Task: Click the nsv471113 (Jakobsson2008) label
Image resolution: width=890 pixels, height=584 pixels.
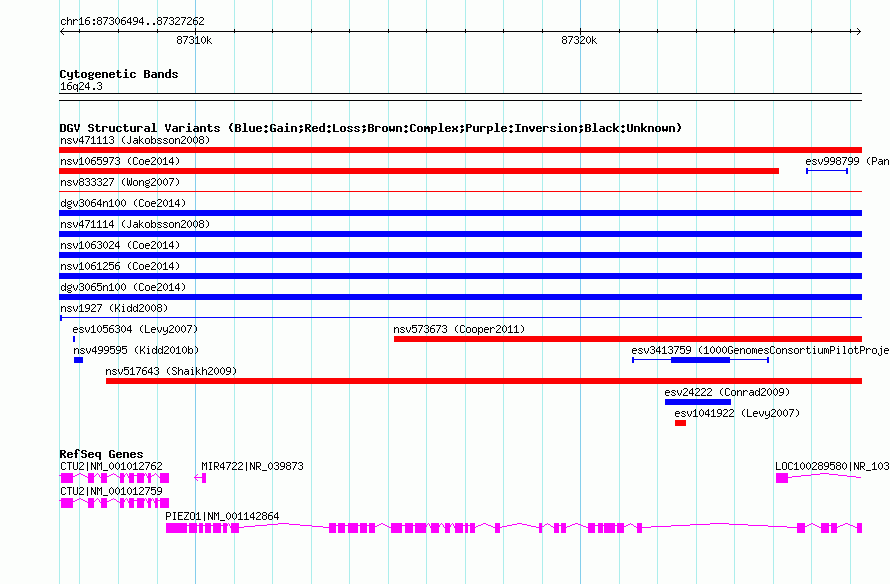Action: coord(135,140)
